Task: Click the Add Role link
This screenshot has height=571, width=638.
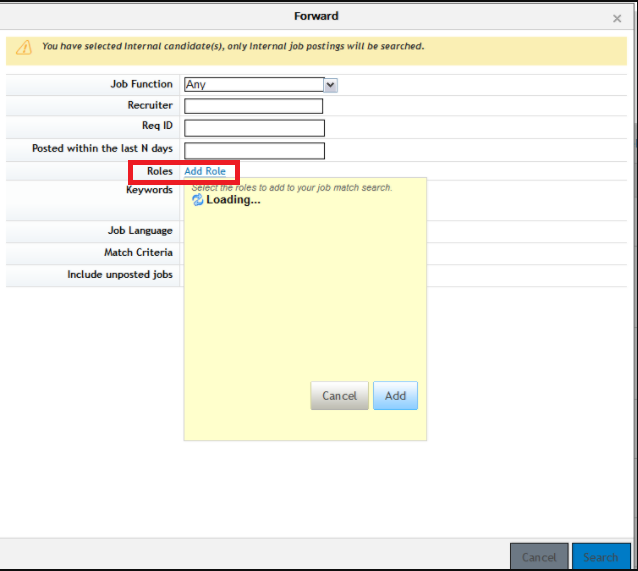Action: point(205,171)
